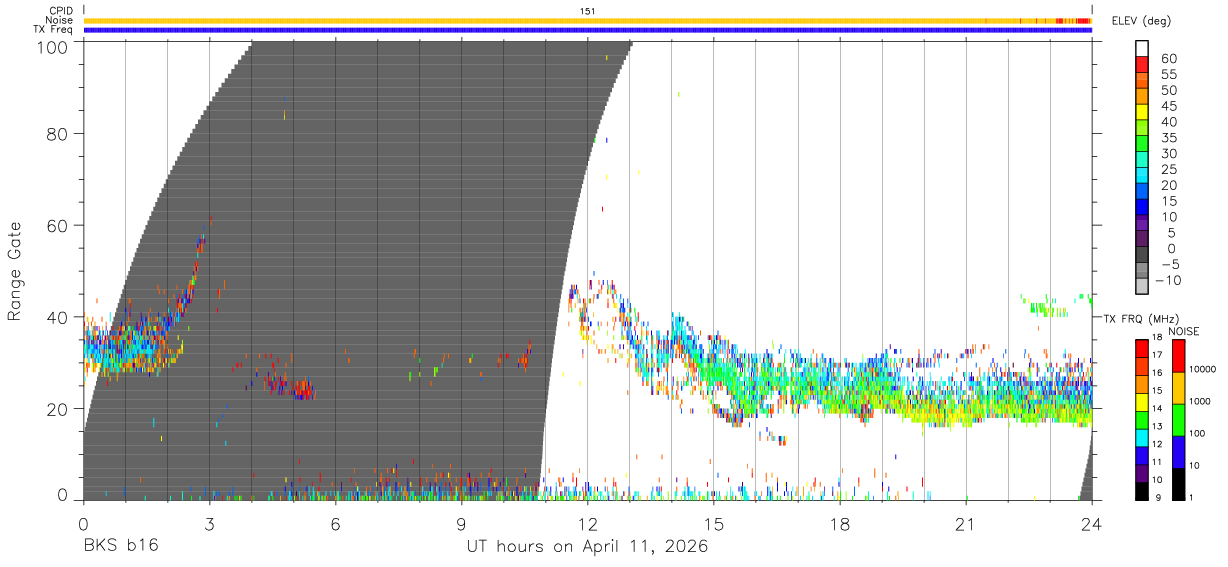Click the ELEV (deg) legend title
1228x567 pixels.
tap(1140, 21)
